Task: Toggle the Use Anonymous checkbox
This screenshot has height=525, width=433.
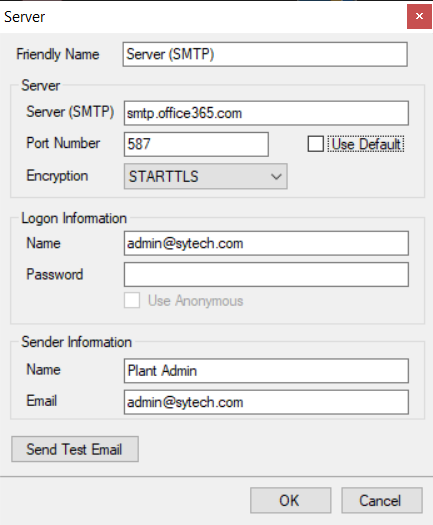Action: click(x=132, y=300)
